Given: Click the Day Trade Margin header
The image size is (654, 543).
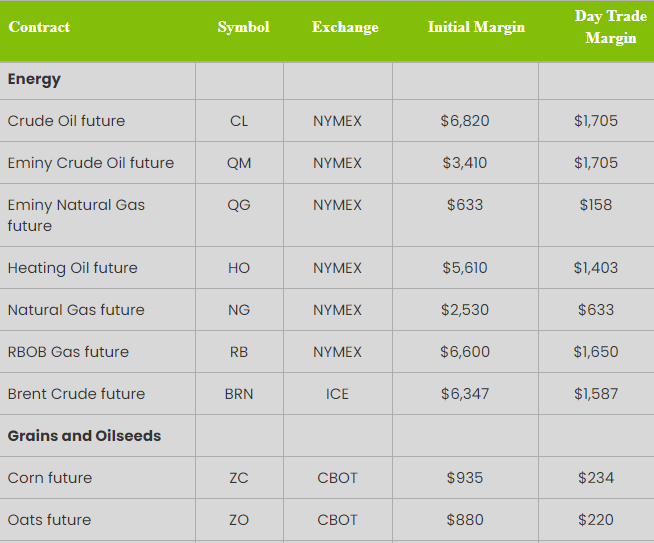Looking at the screenshot, I should pyautogui.click(x=611, y=27).
